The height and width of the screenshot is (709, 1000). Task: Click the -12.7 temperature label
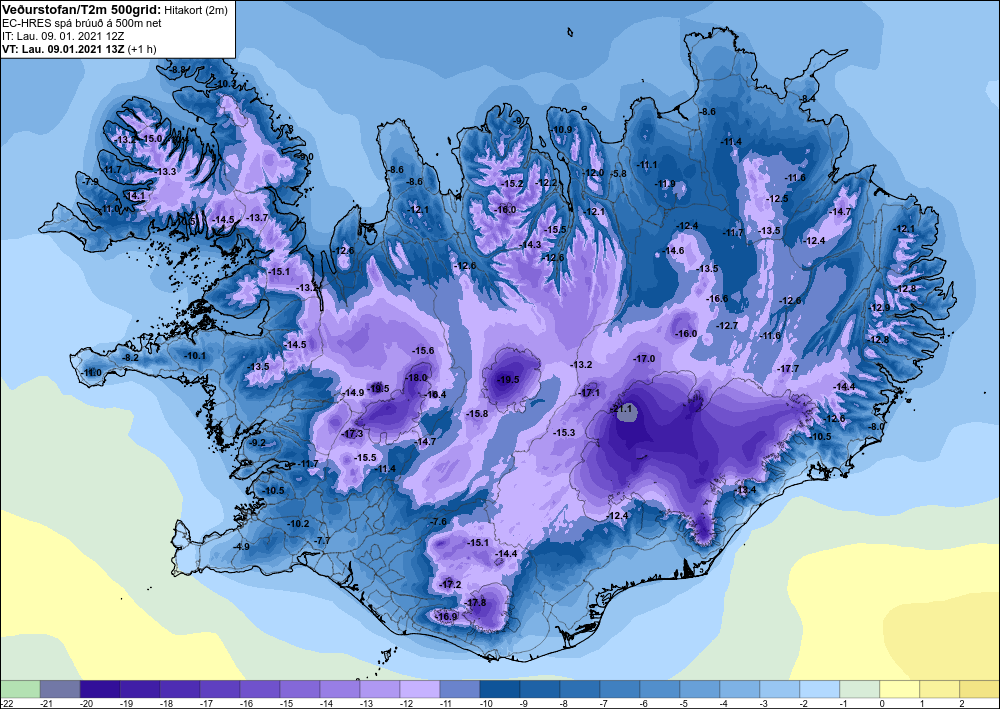click(x=728, y=325)
